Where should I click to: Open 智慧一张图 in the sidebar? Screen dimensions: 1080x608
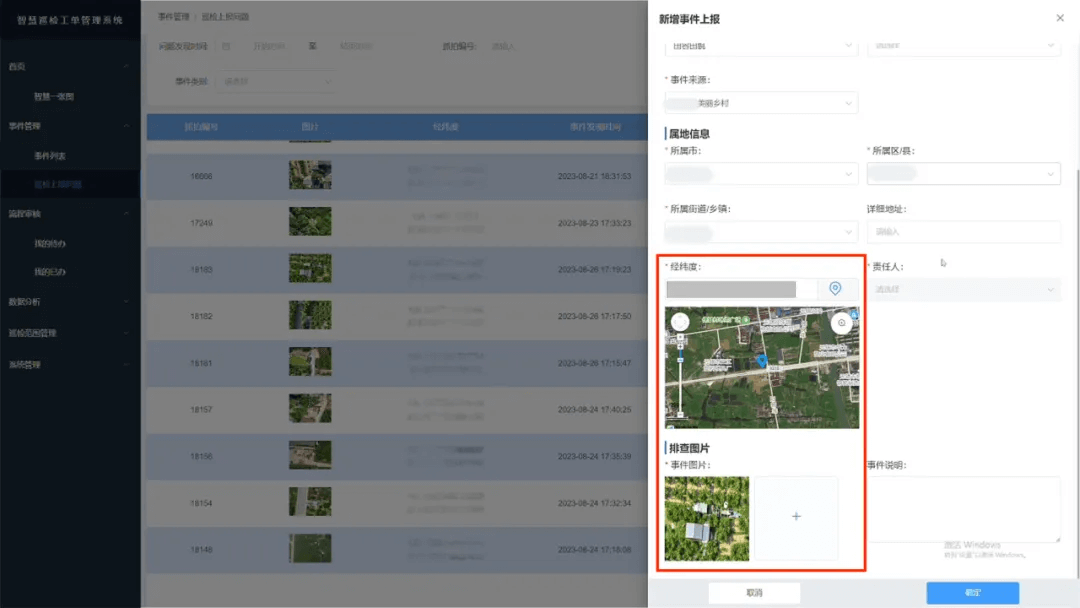54,96
